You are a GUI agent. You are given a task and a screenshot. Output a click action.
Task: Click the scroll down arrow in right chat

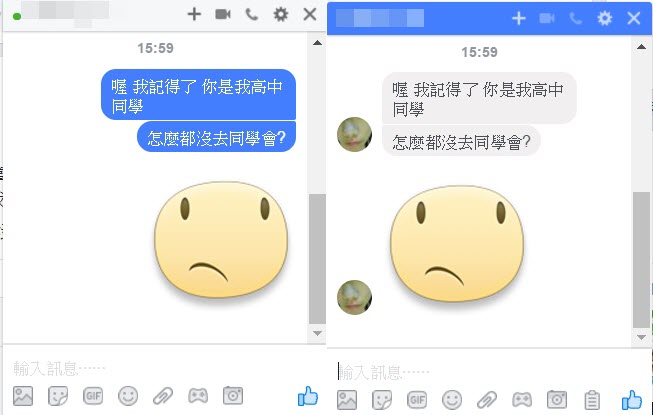[x=641, y=337]
